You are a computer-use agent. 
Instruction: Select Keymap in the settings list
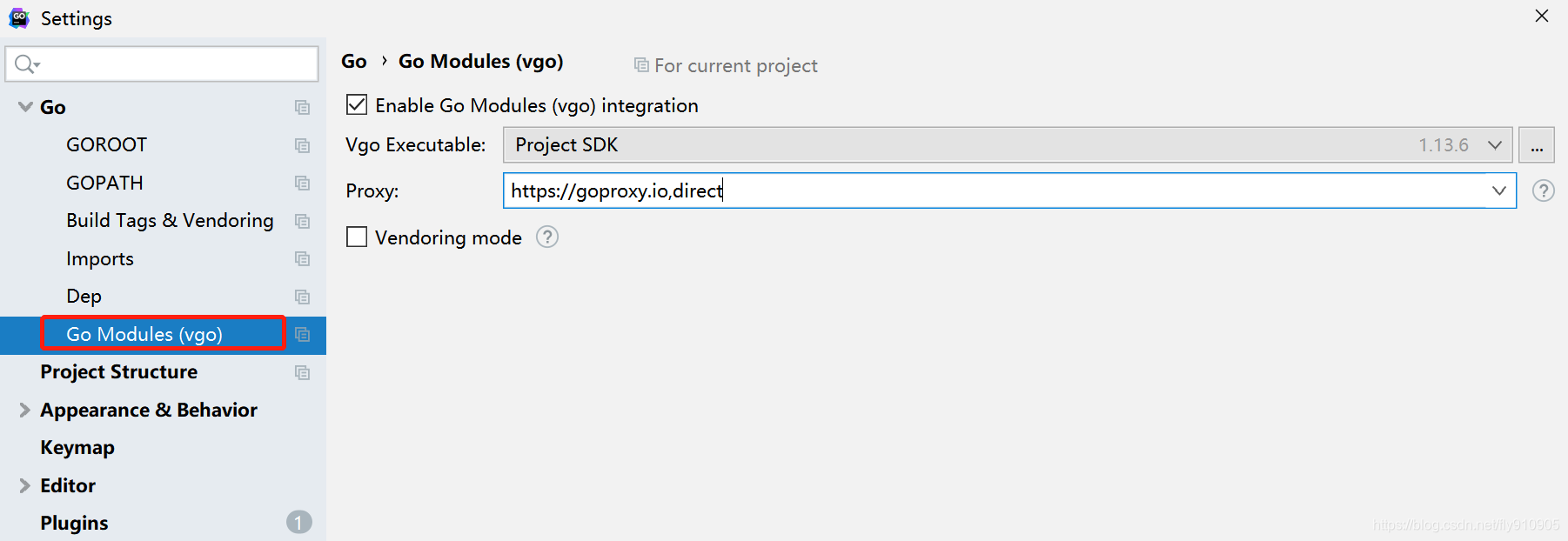77,448
